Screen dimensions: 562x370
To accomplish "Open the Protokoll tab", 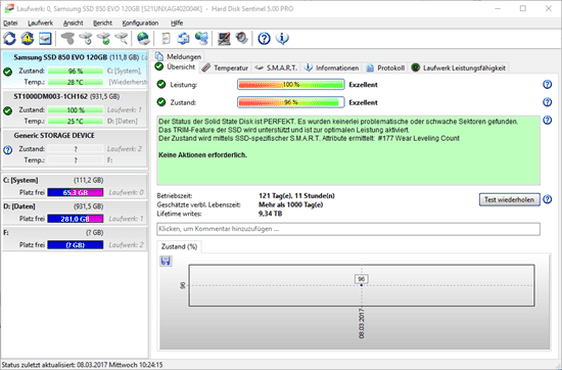I will (385, 68).
